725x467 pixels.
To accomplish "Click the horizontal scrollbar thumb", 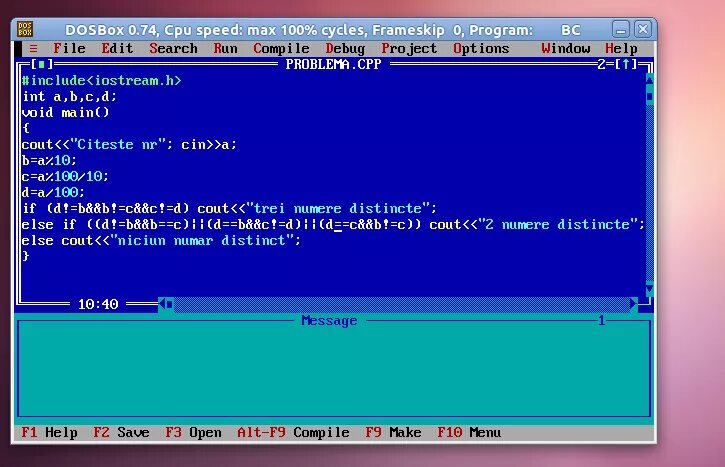I will [x=170, y=304].
